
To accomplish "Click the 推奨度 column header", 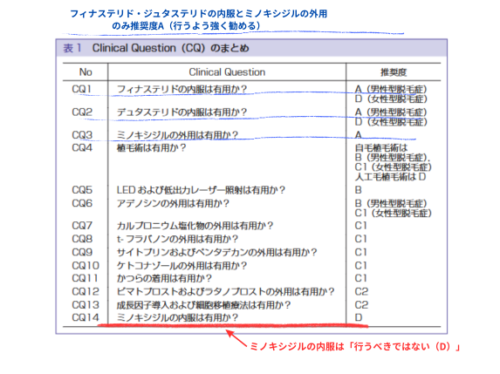I will tap(393, 72).
